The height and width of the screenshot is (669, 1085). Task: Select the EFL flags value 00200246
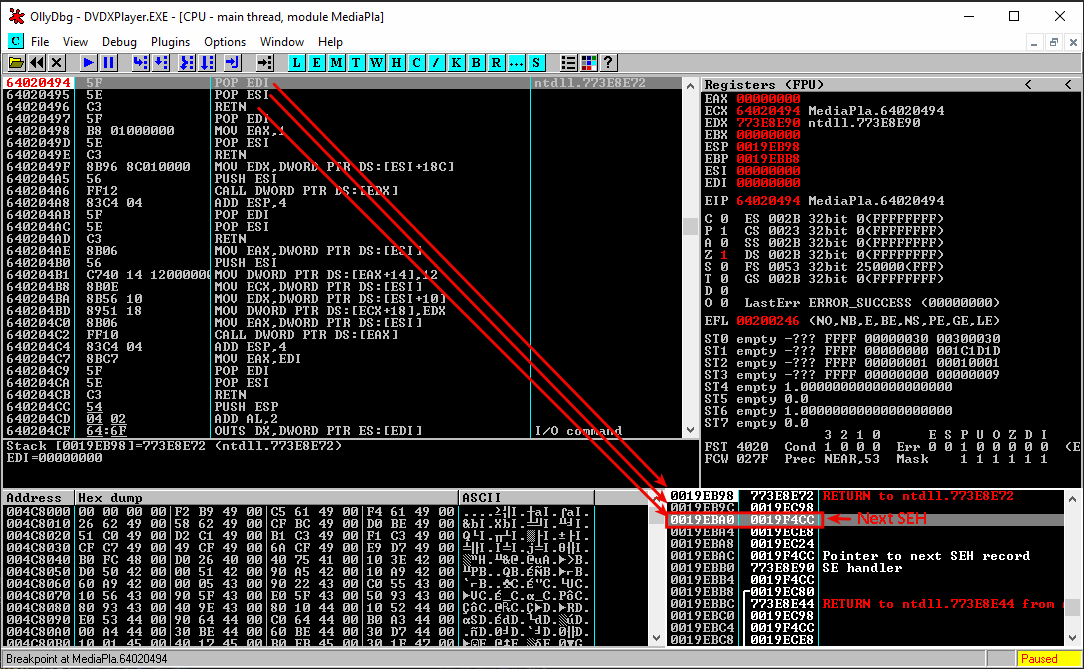point(768,321)
